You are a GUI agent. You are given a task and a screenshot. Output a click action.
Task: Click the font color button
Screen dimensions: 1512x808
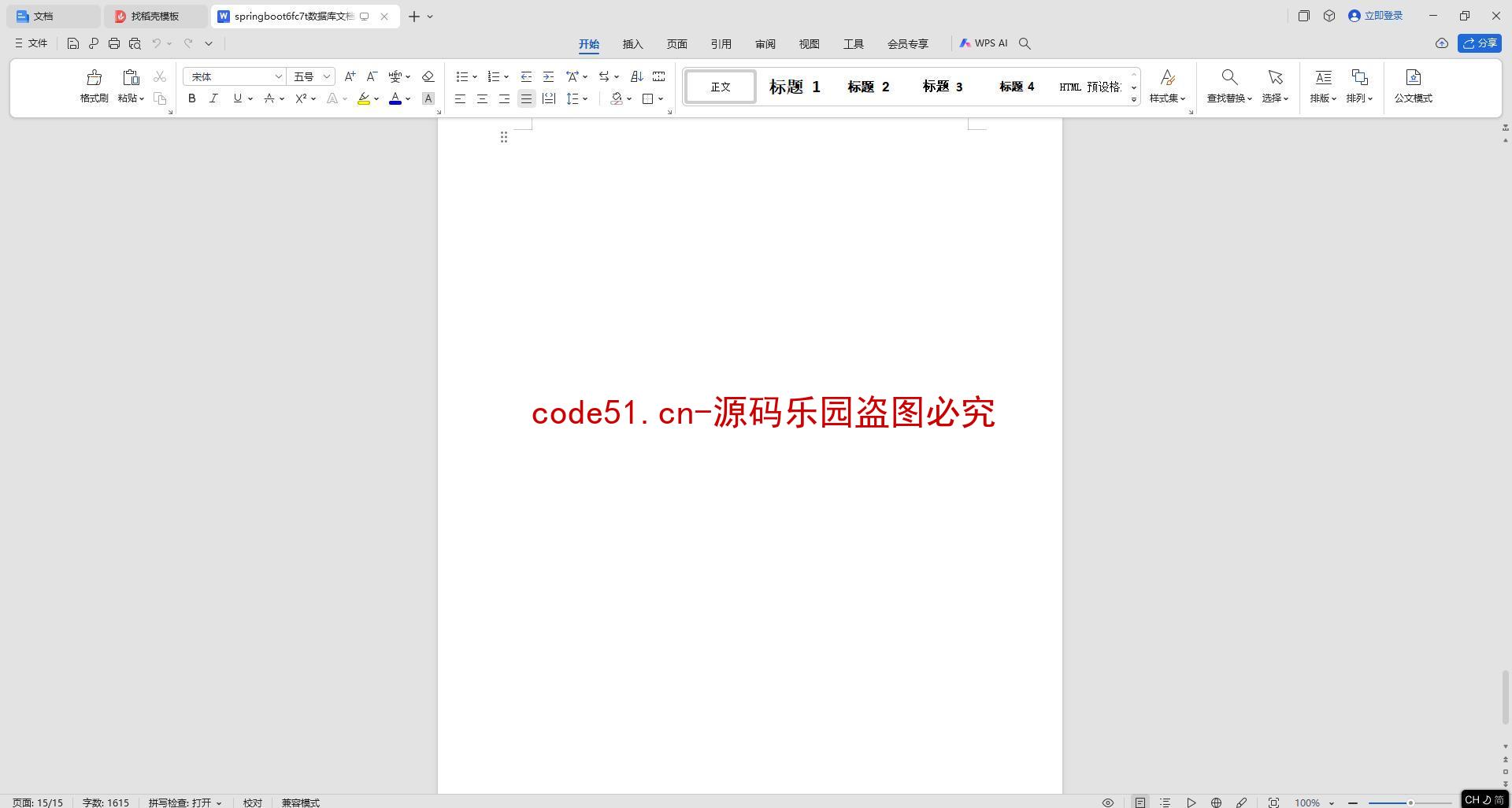coord(395,98)
